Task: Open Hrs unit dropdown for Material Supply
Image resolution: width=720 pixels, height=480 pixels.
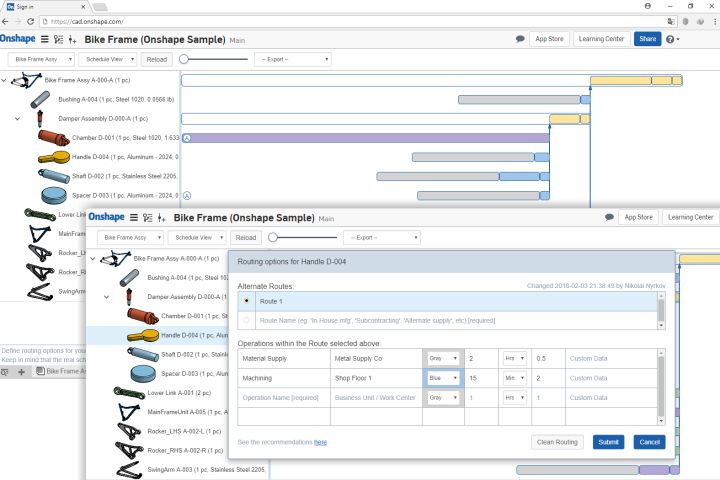Action: click(515, 358)
